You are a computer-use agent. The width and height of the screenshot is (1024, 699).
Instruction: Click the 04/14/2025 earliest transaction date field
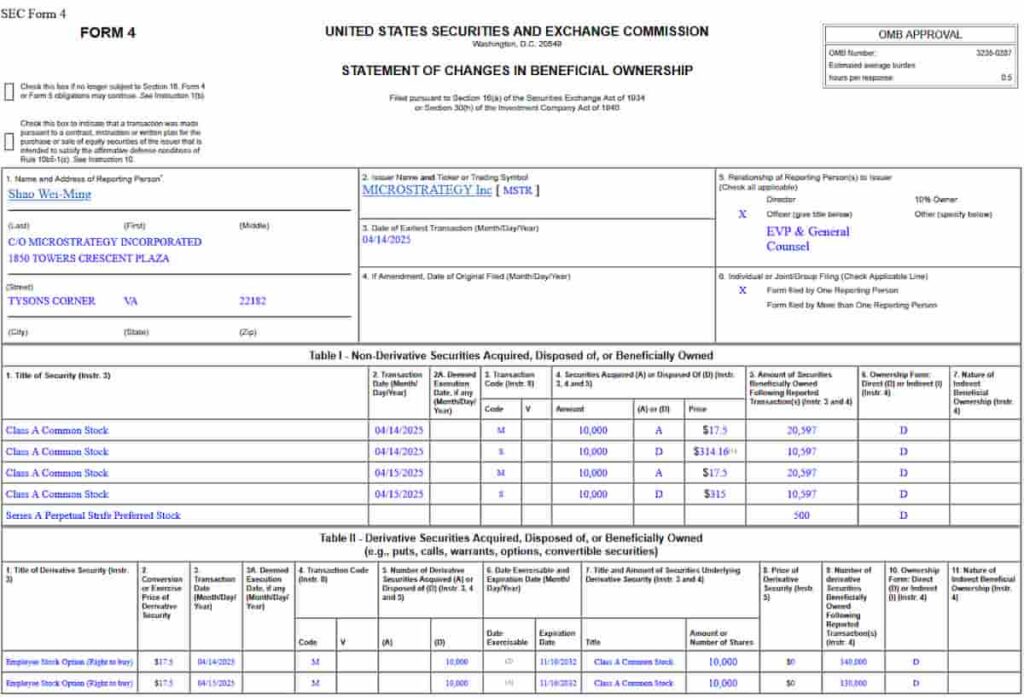pos(387,240)
